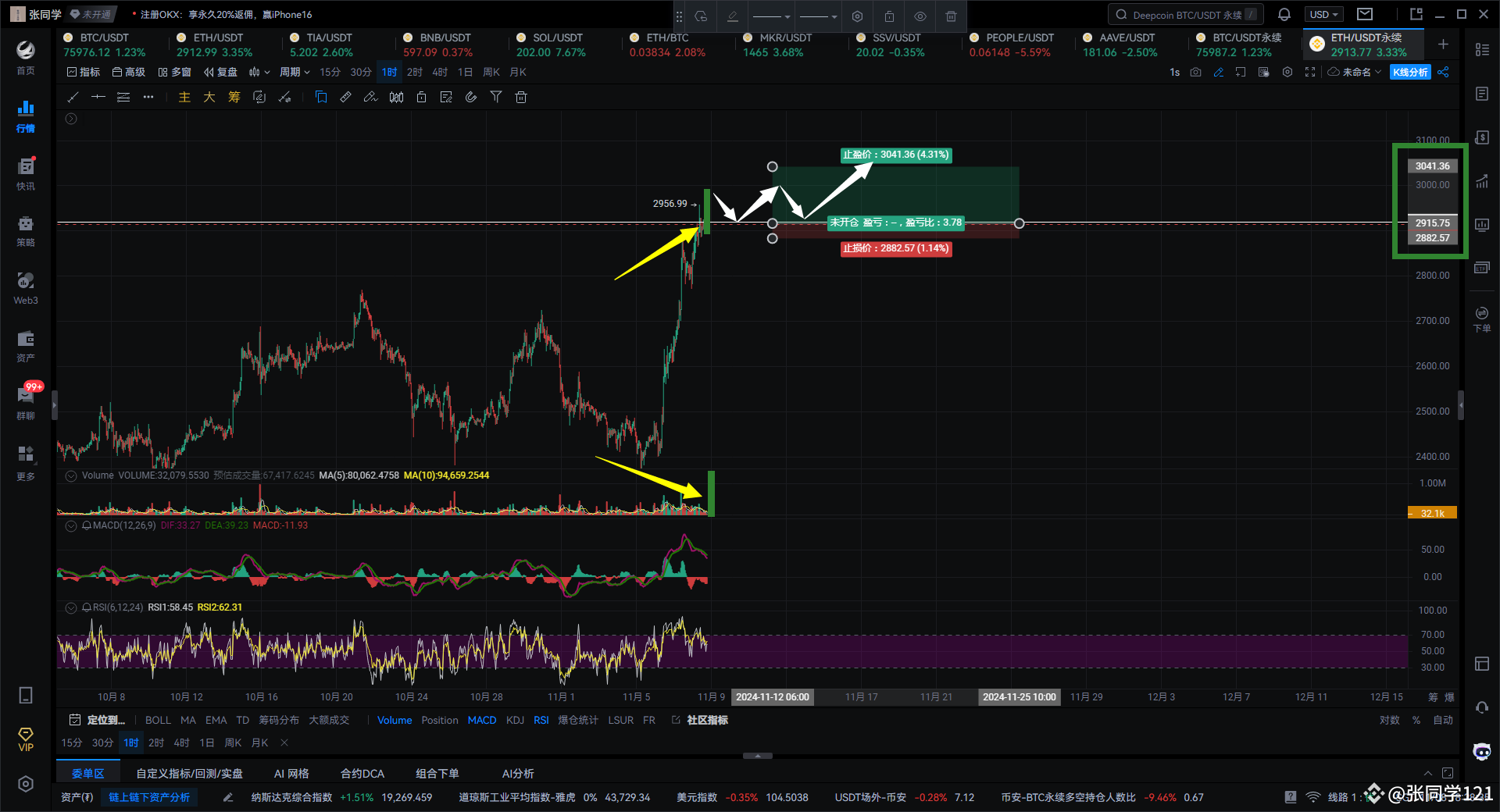Capture a chart screenshot with the camera icon
The image size is (1500, 812).
1196,72
